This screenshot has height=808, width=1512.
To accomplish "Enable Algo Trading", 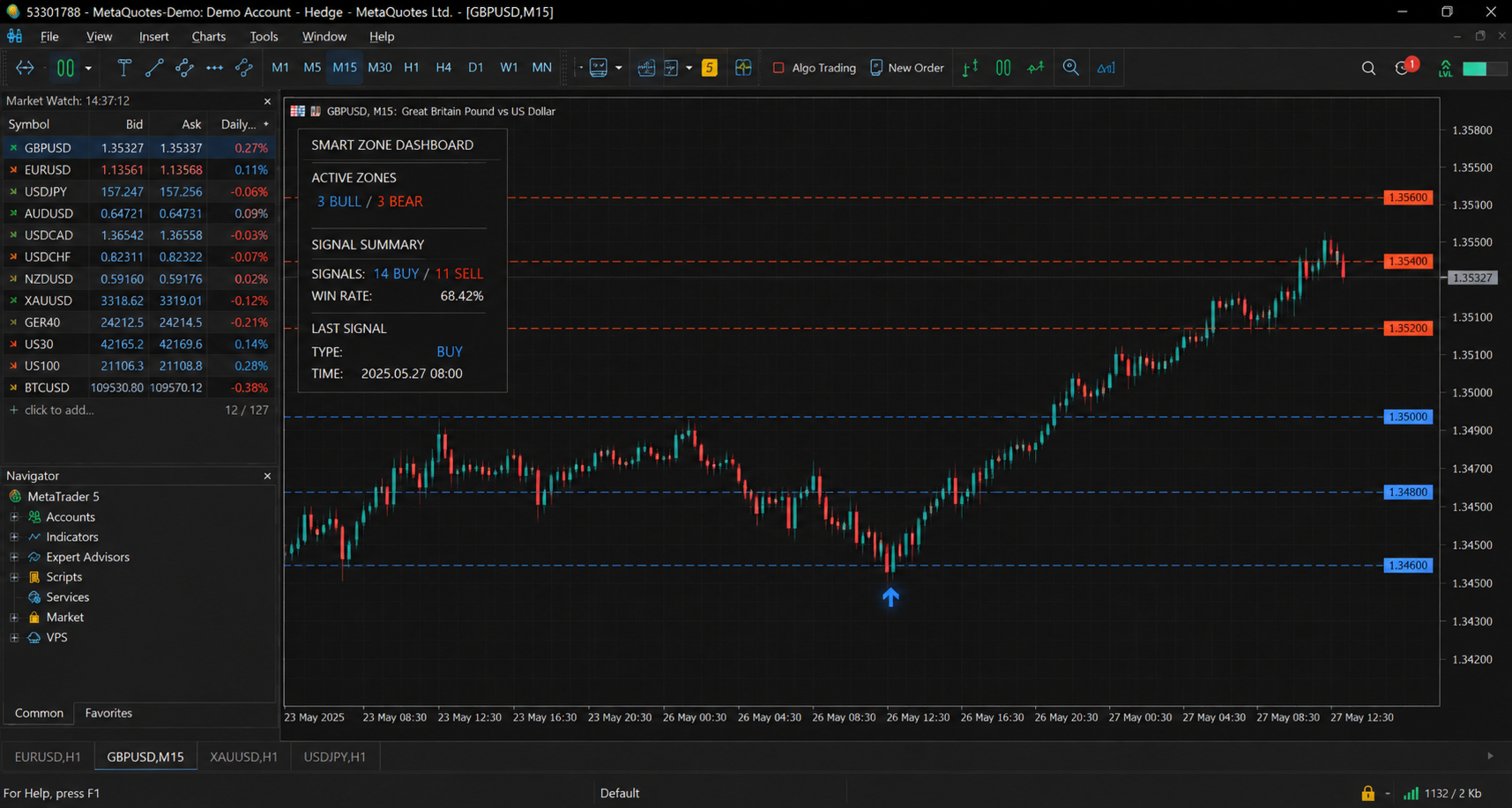I will tap(814, 68).
